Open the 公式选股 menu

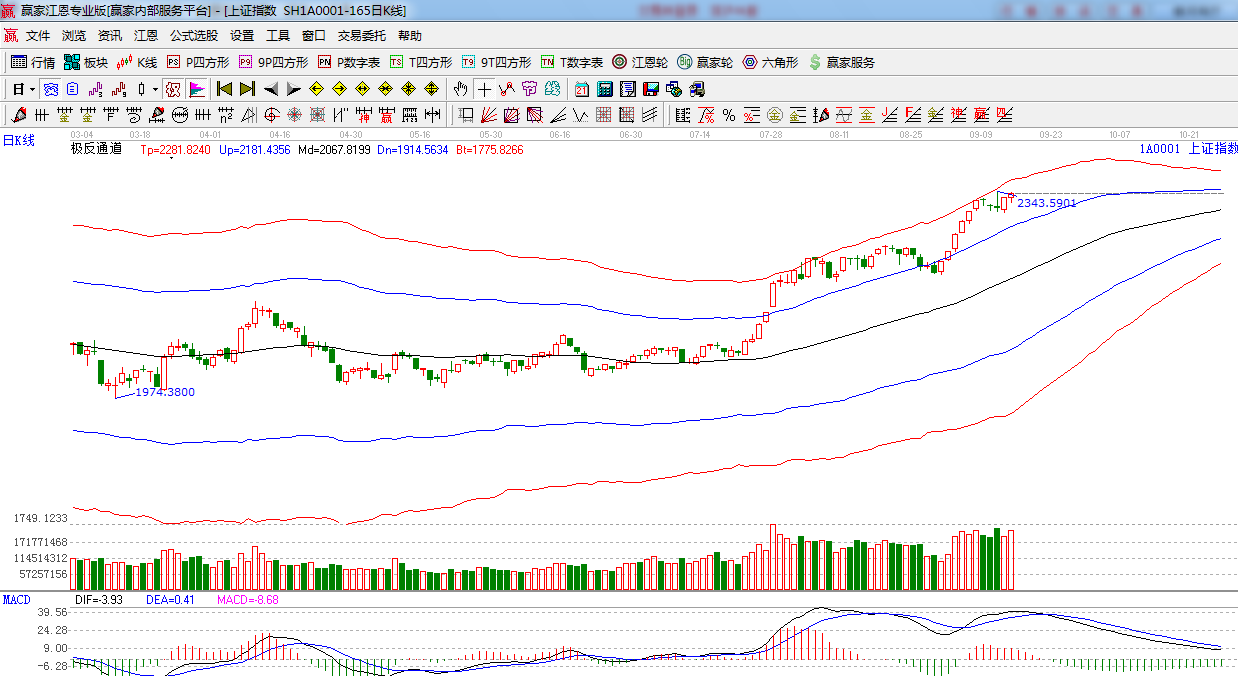pyautogui.click(x=193, y=35)
